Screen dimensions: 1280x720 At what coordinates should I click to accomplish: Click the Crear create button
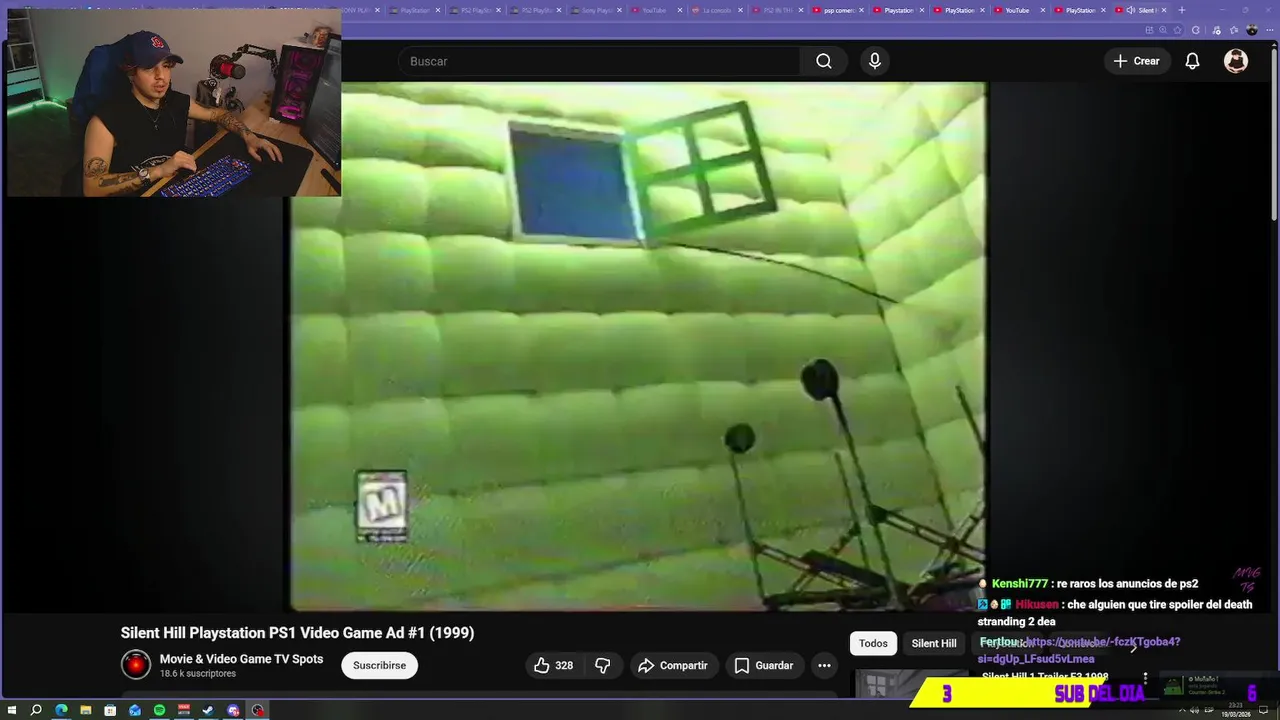click(1136, 61)
